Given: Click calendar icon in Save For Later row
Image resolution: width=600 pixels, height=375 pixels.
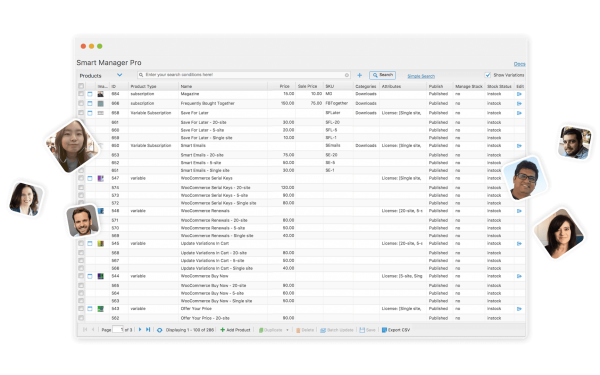Looking at the screenshot, I should (x=90, y=113).
